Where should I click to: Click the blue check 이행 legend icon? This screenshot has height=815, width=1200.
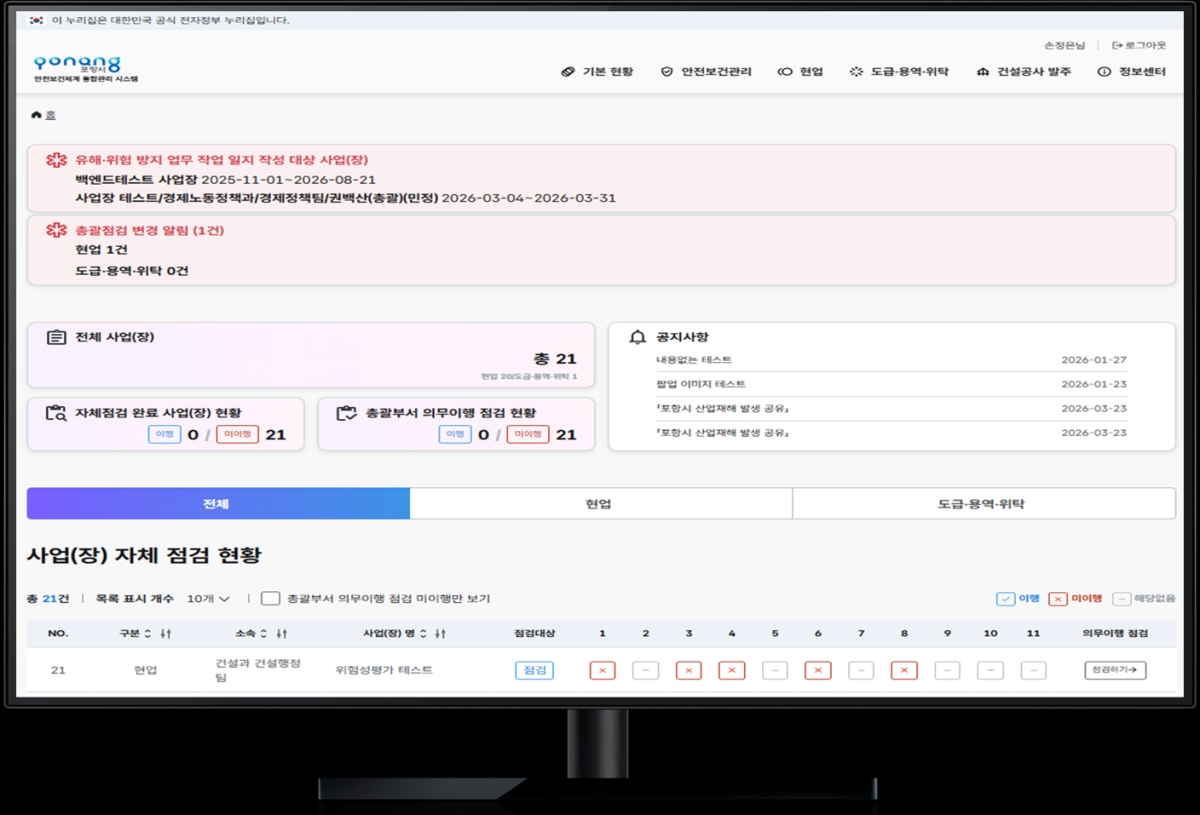tap(1005, 599)
